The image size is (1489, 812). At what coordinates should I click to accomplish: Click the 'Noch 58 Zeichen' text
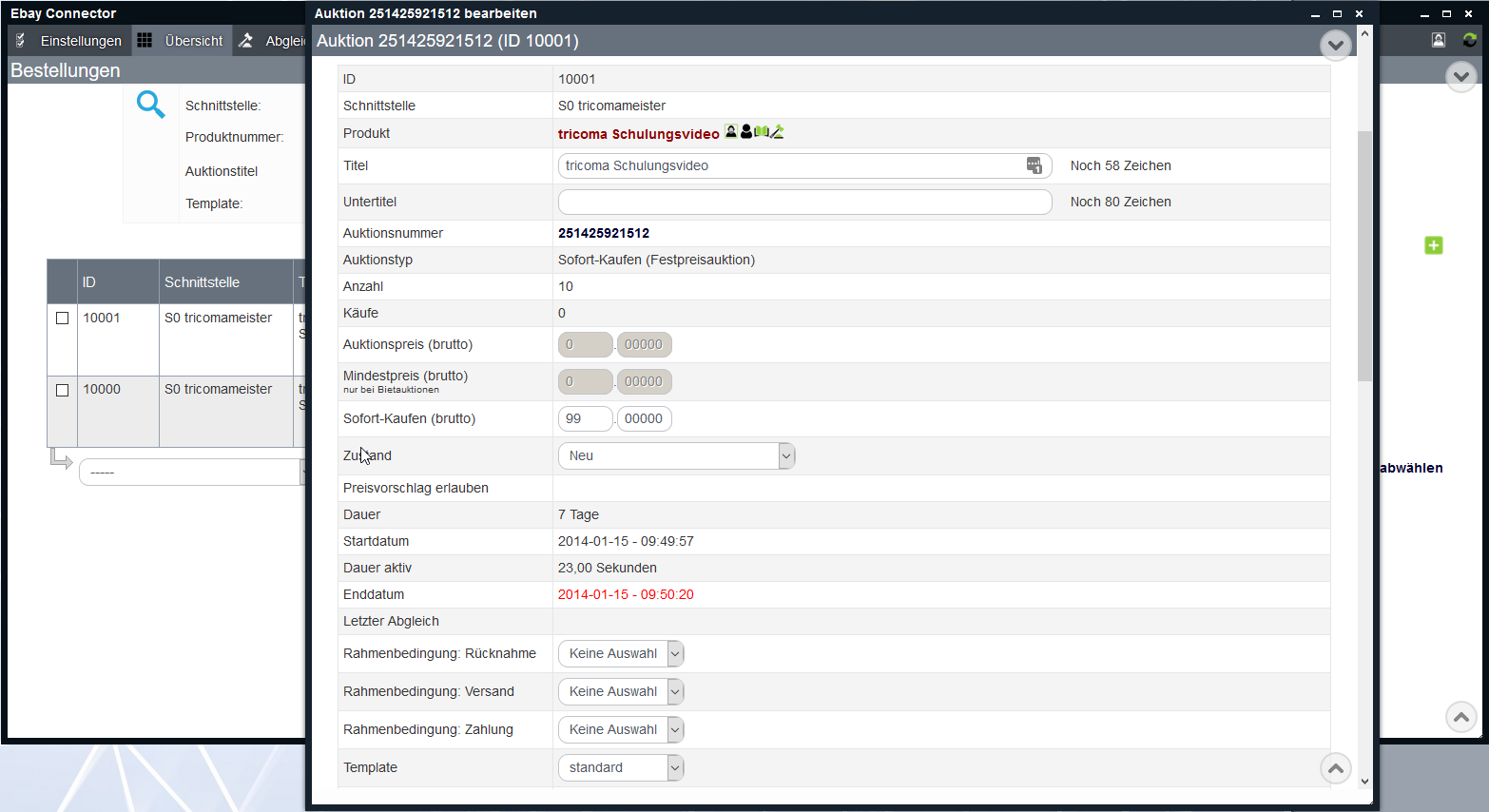click(x=1120, y=165)
